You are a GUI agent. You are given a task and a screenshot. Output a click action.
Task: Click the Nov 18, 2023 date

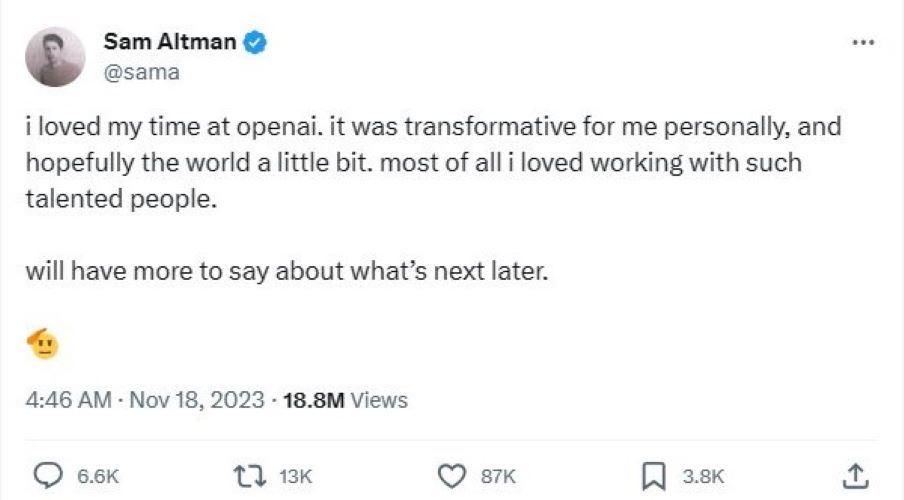tap(197, 400)
